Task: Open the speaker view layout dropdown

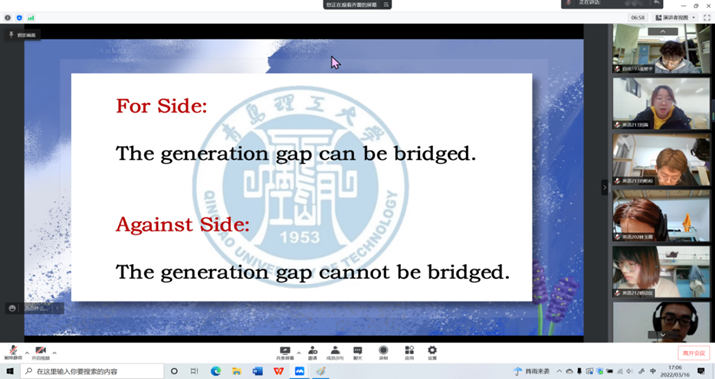Action: 675,17
